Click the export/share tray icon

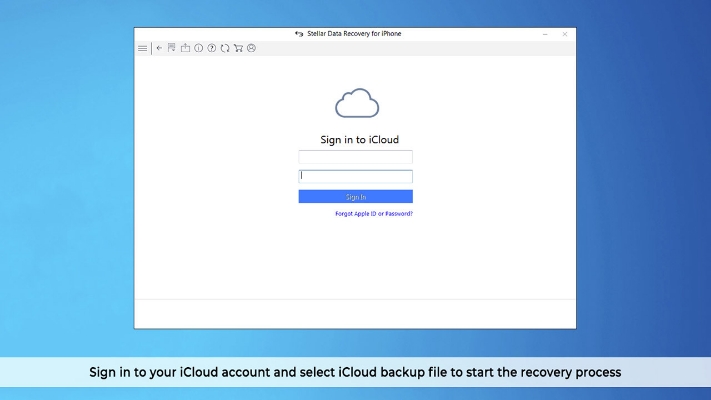point(185,48)
